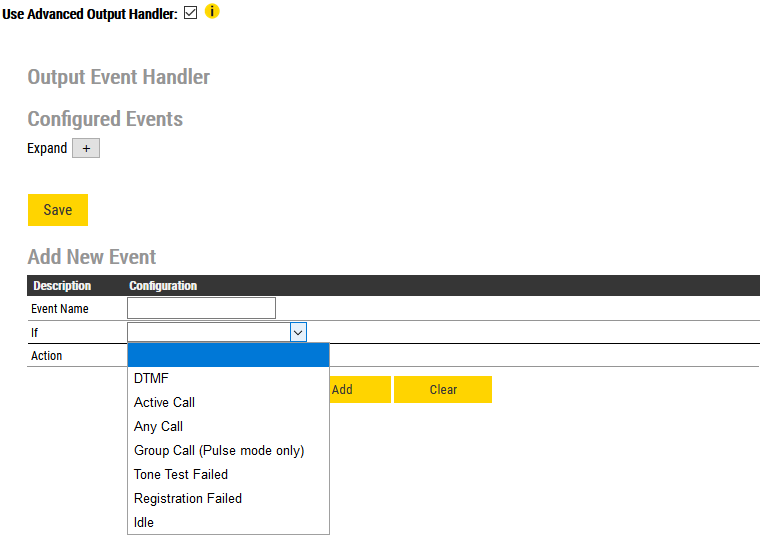Screen dimensions: 765x548
Task: Choose Group Call (Pulse mode only)
Action: tap(219, 450)
